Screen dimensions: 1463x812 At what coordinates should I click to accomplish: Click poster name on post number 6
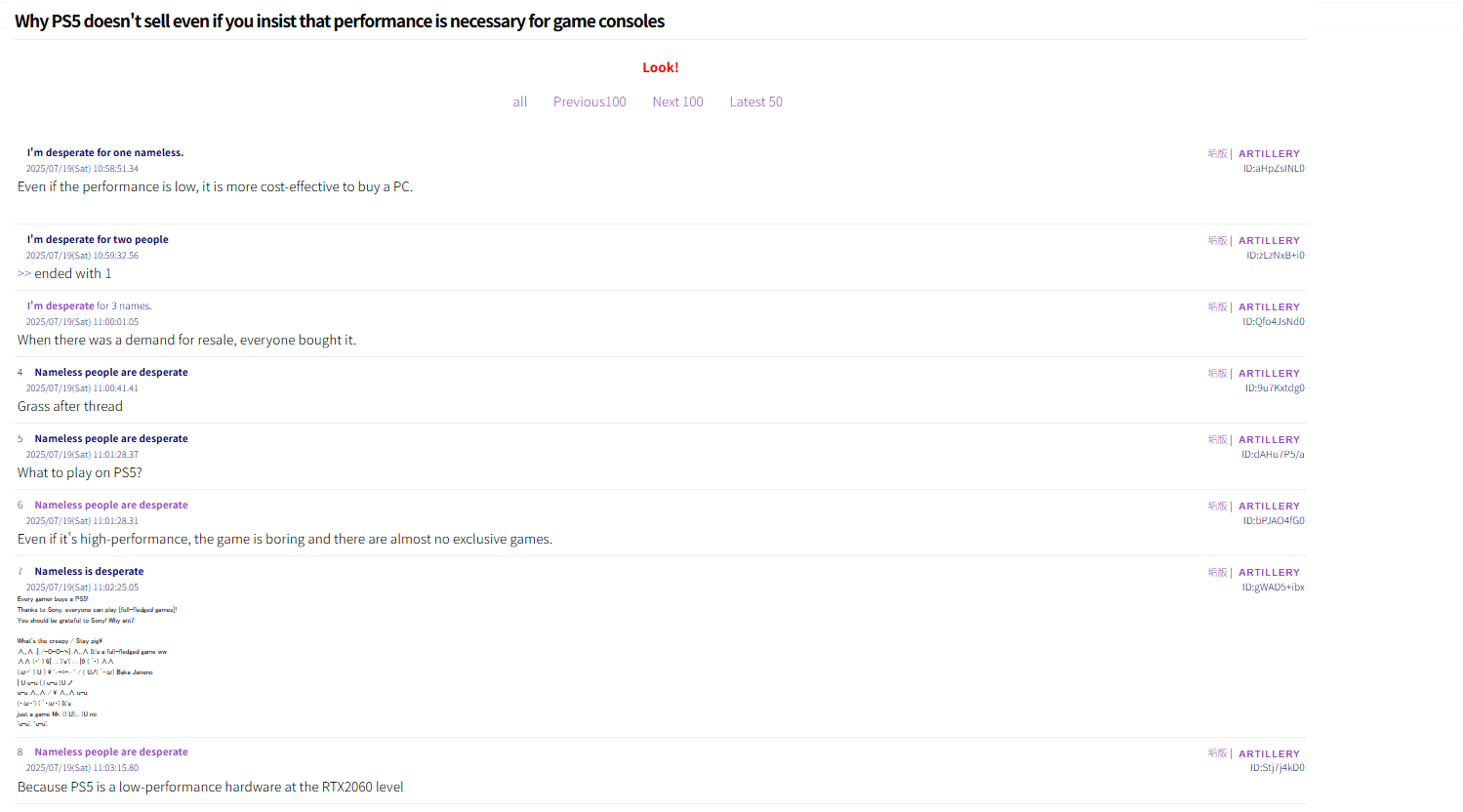111,505
